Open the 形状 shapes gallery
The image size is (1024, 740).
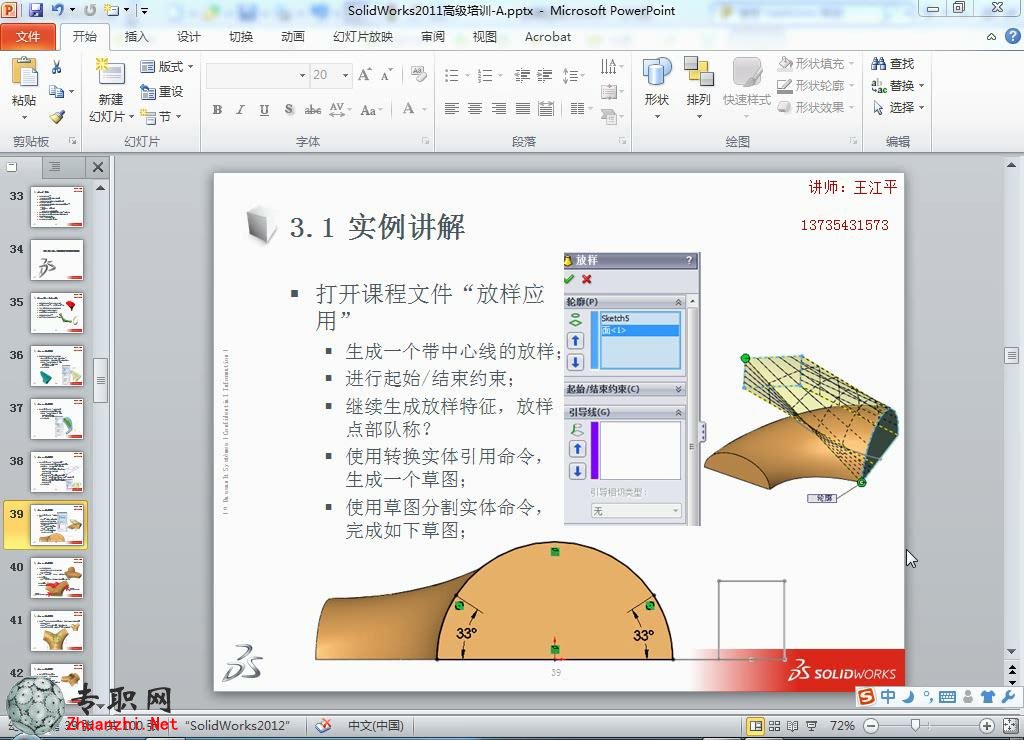[656, 88]
